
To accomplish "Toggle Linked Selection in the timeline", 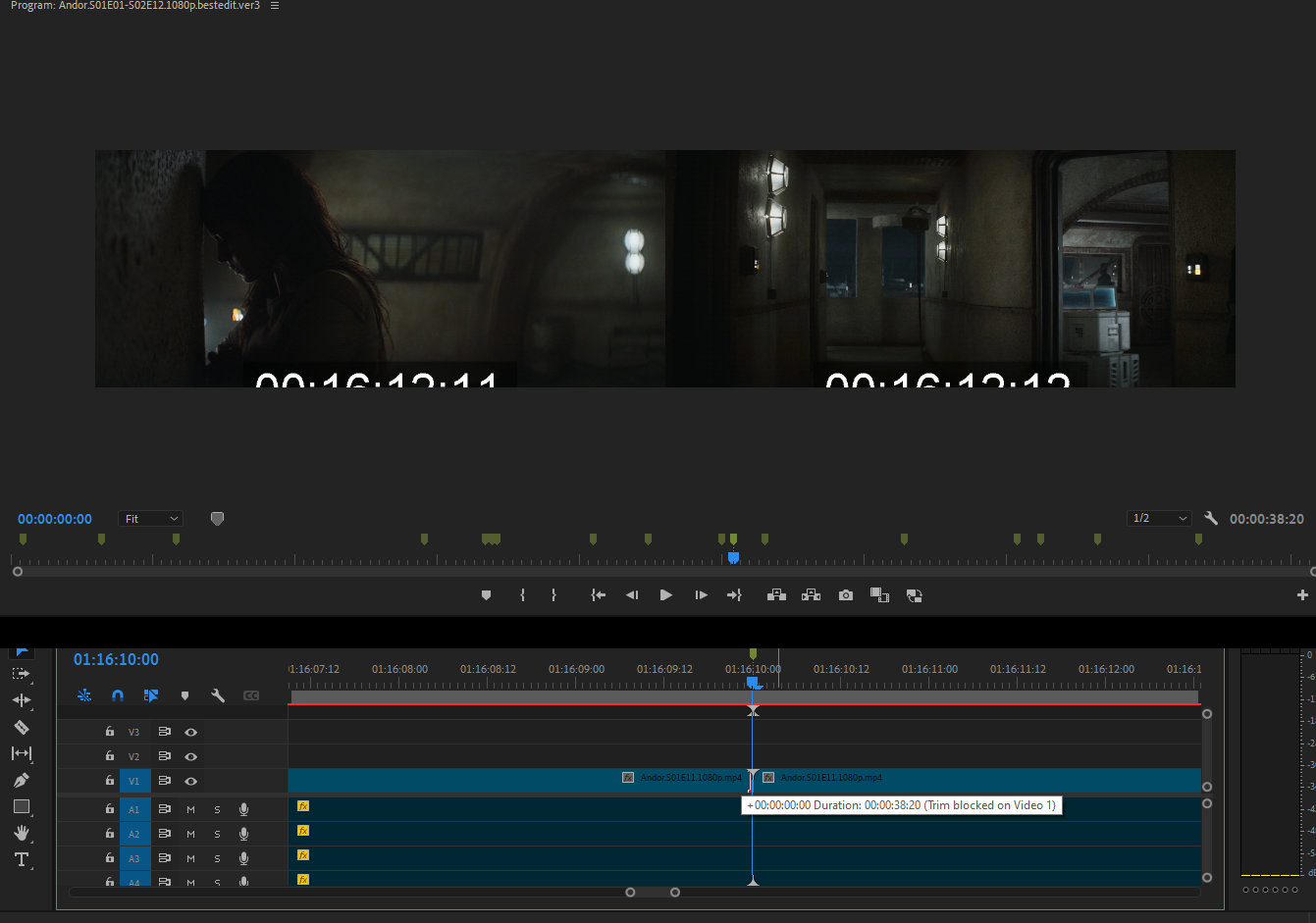I will point(151,695).
